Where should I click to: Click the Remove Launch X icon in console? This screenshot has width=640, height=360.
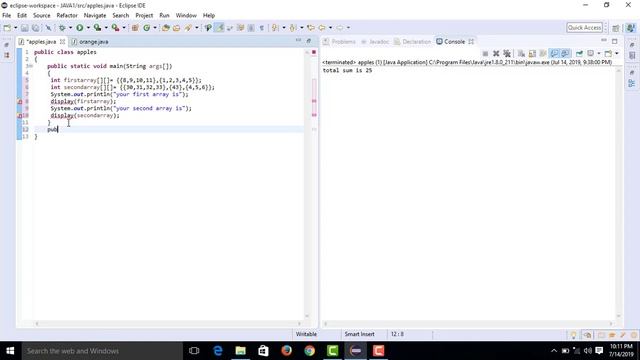[496, 53]
